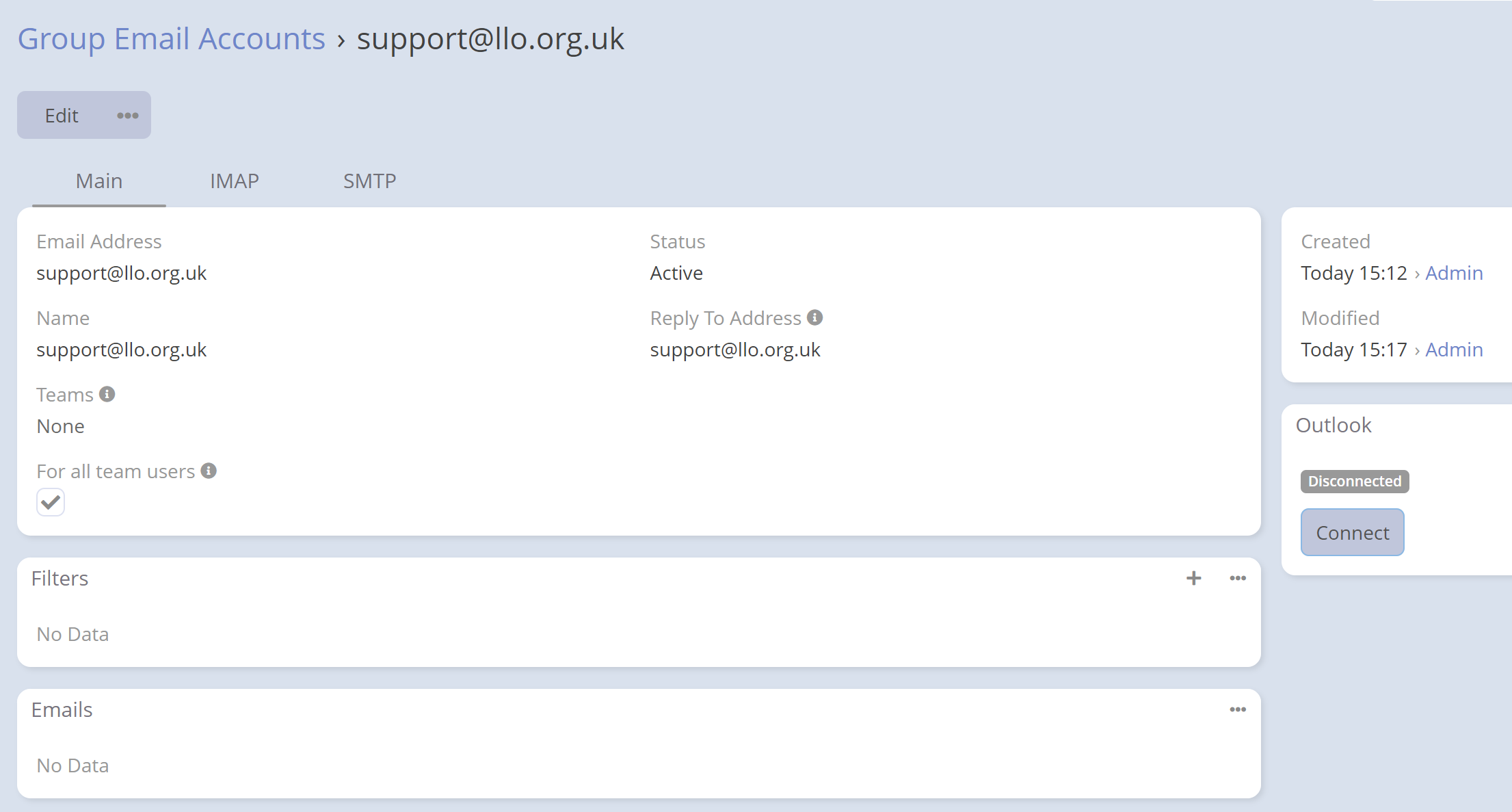Click the Teams field info icon
1512x812 pixels.
click(x=107, y=394)
